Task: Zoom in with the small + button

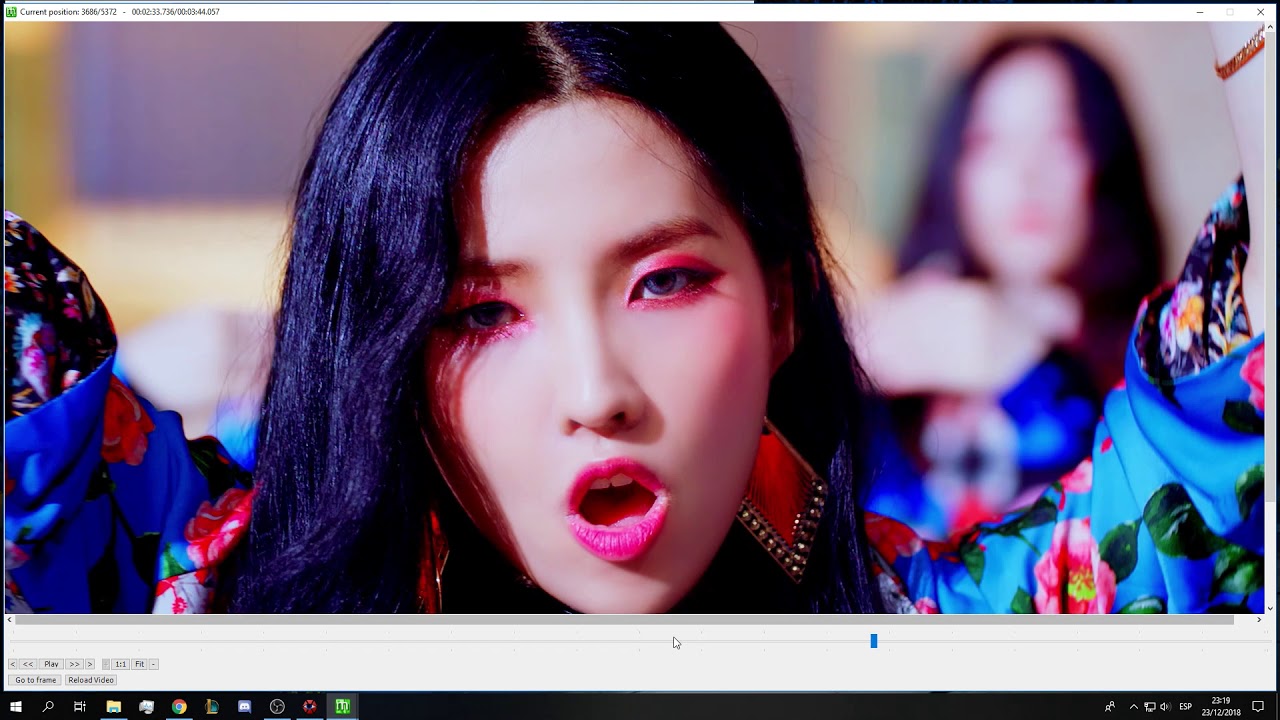Action: [x=106, y=664]
